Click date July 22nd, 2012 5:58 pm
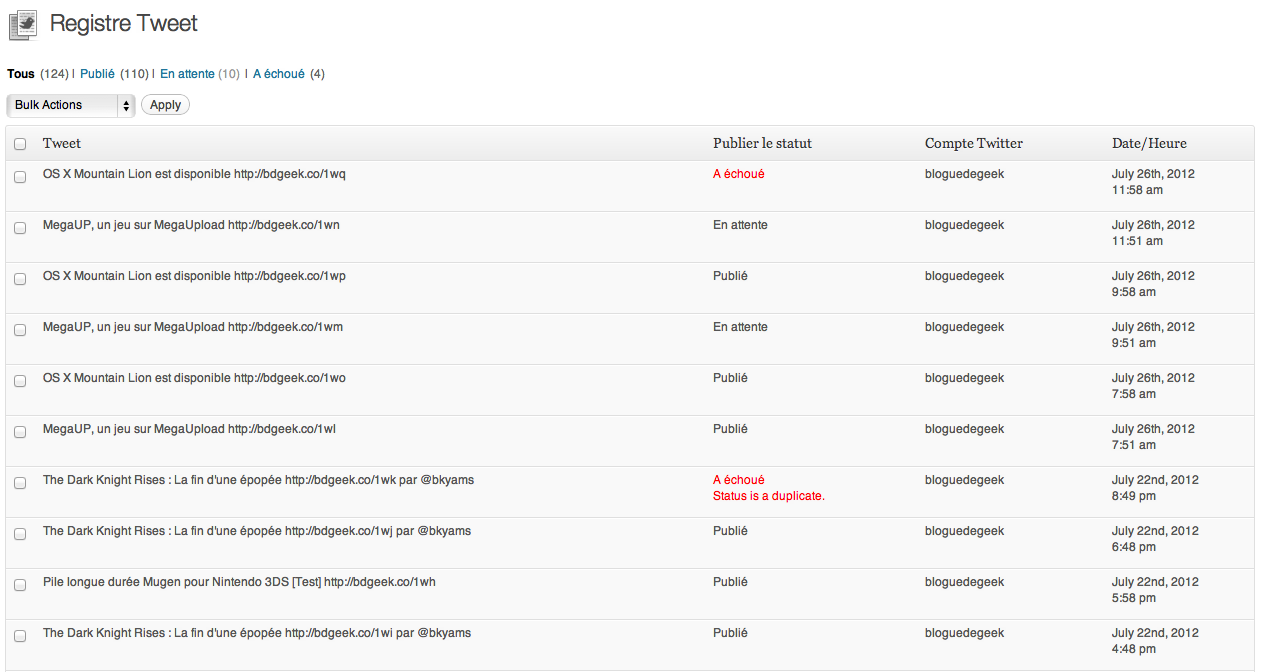 click(x=1155, y=590)
